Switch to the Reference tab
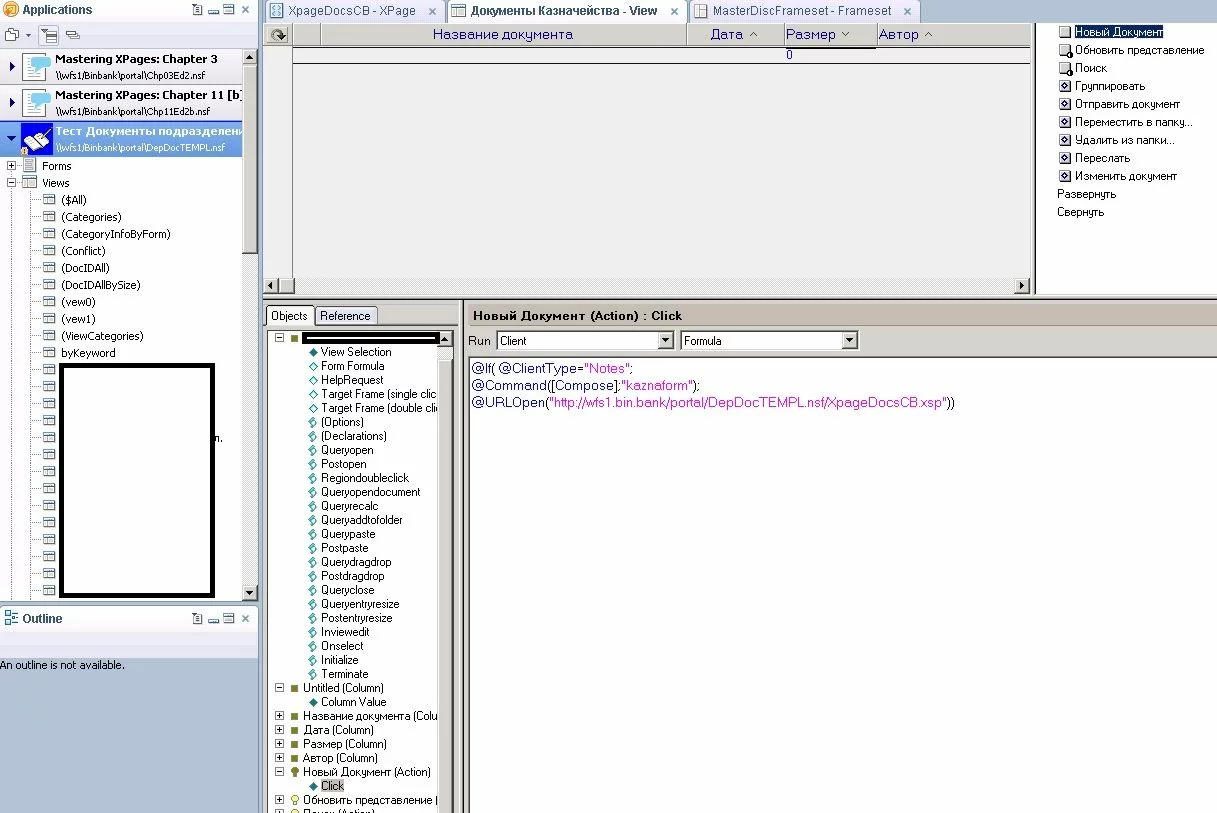The image size is (1217, 813). [345, 316]
